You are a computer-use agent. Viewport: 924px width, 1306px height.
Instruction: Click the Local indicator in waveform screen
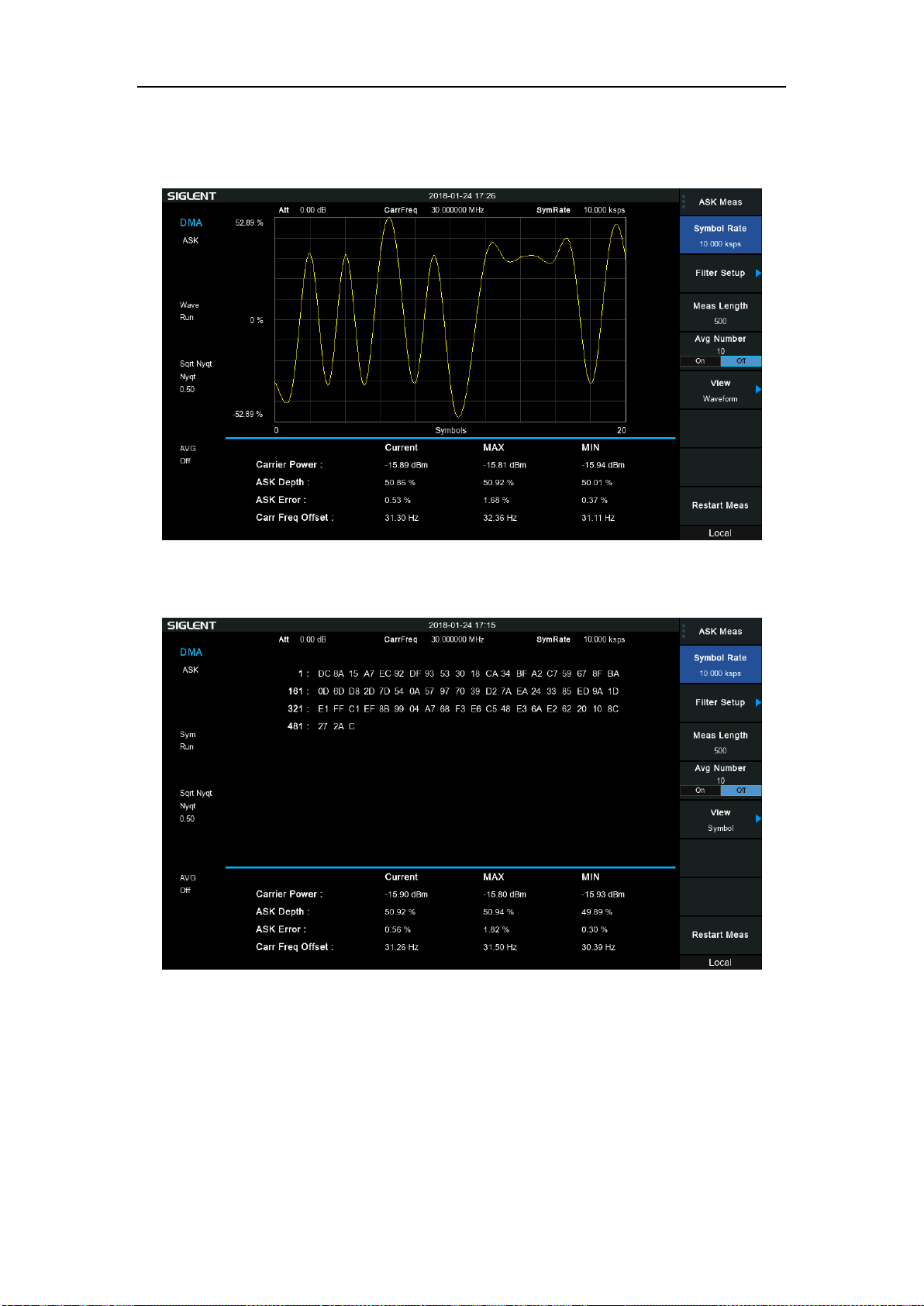720,533
